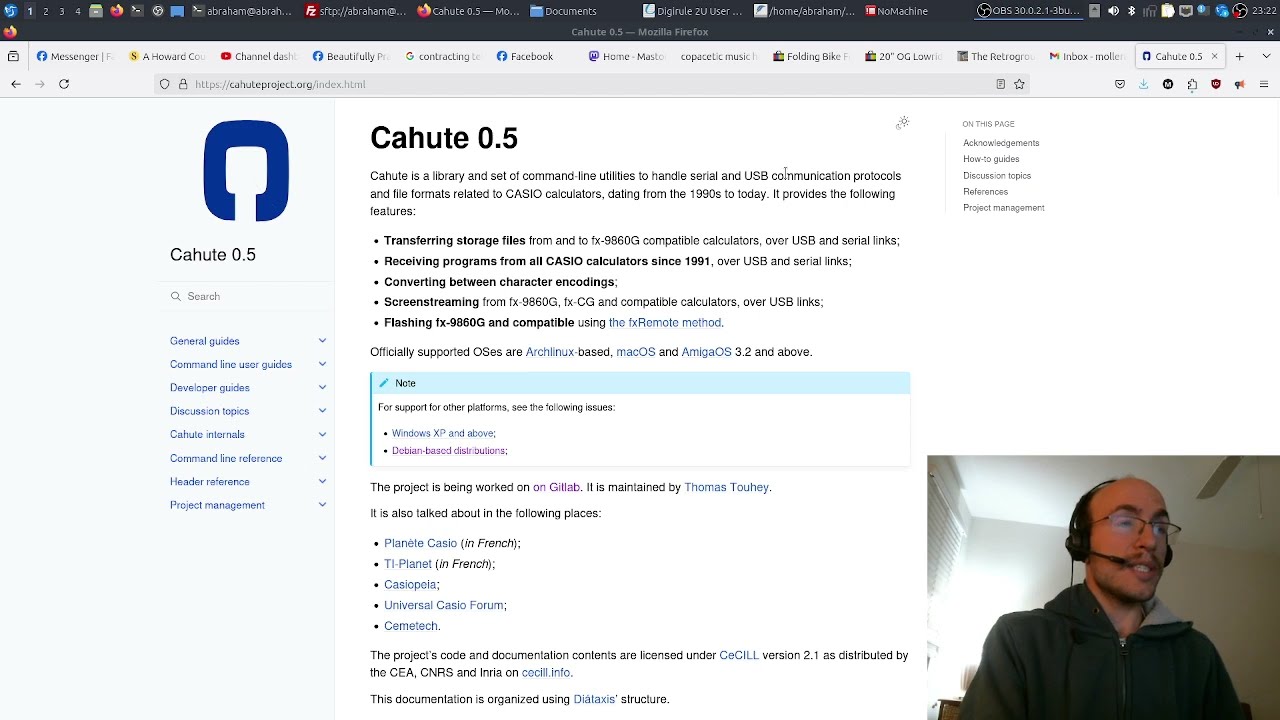Toggle light/dark theme sun icon
Image resolution: width=1280 pixels, height=720 pixels.
click(902, 123)
